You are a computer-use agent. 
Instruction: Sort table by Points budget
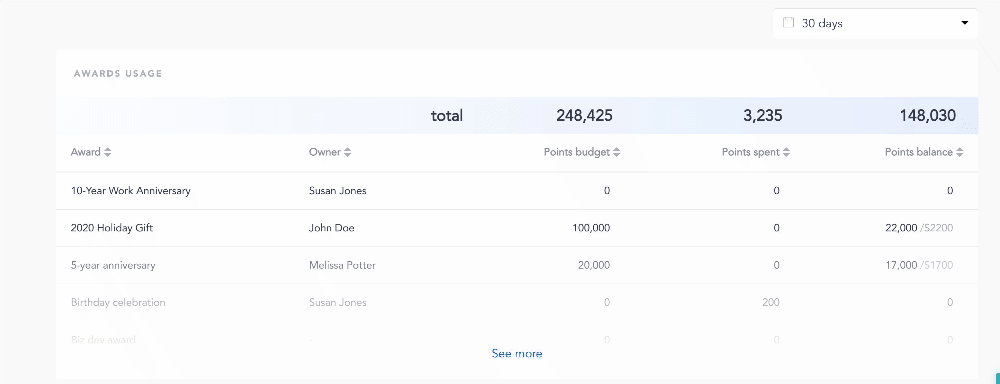tap(582, 152)
